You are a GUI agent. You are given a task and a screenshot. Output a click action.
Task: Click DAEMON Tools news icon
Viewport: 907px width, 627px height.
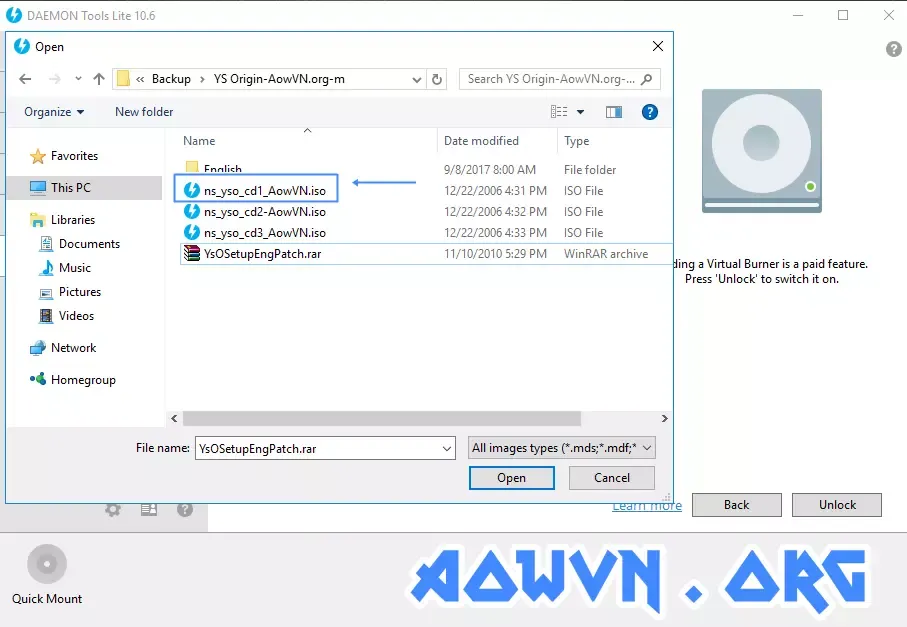tap(149, 510)
